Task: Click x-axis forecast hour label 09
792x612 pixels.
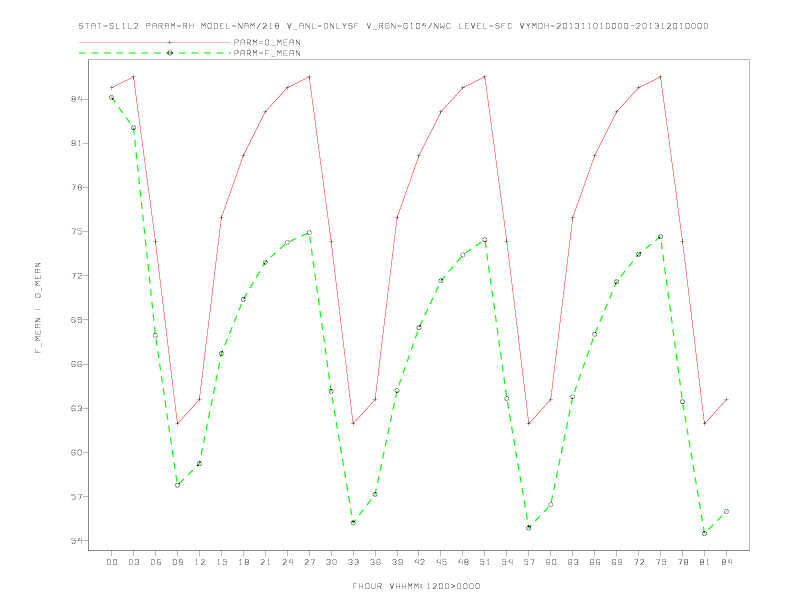Action: (x=177, y=562)
